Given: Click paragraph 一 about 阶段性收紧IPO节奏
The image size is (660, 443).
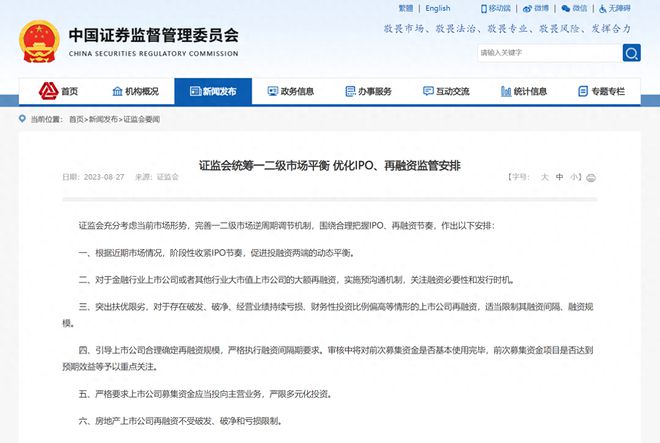Looking at the screenshot, I should (217, 253).
